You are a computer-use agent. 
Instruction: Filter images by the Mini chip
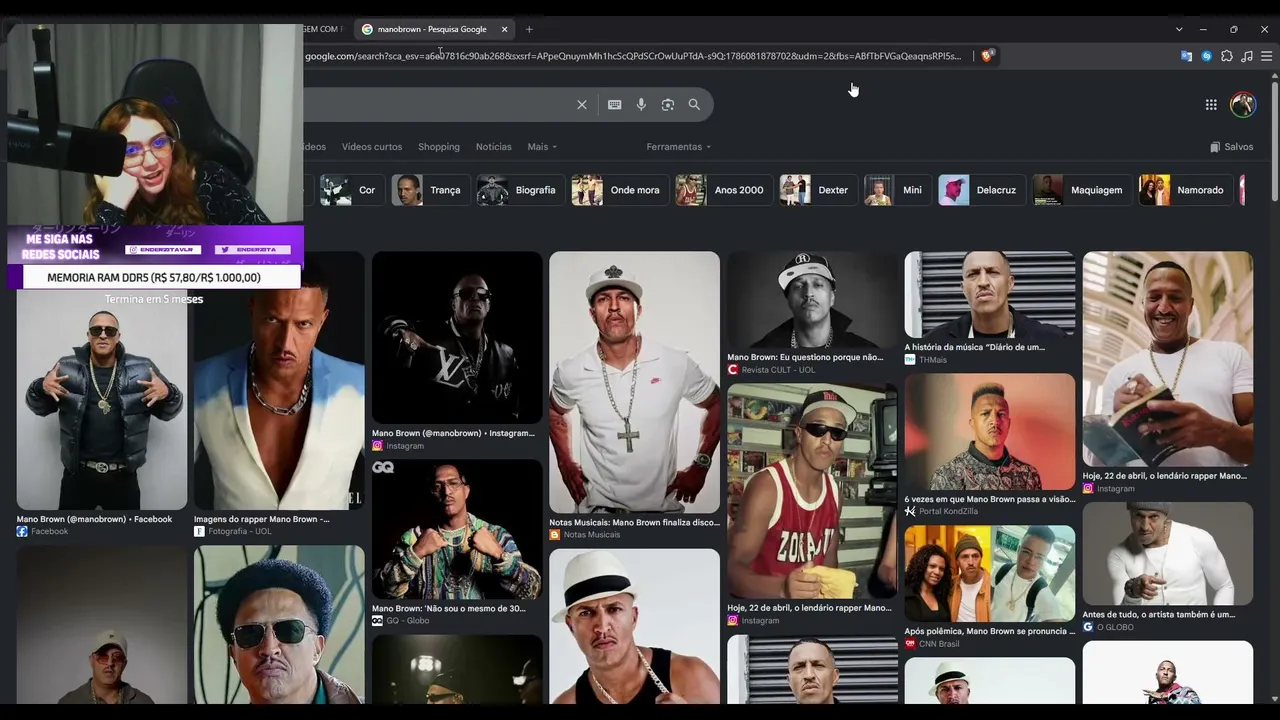(x=896, y=190)
